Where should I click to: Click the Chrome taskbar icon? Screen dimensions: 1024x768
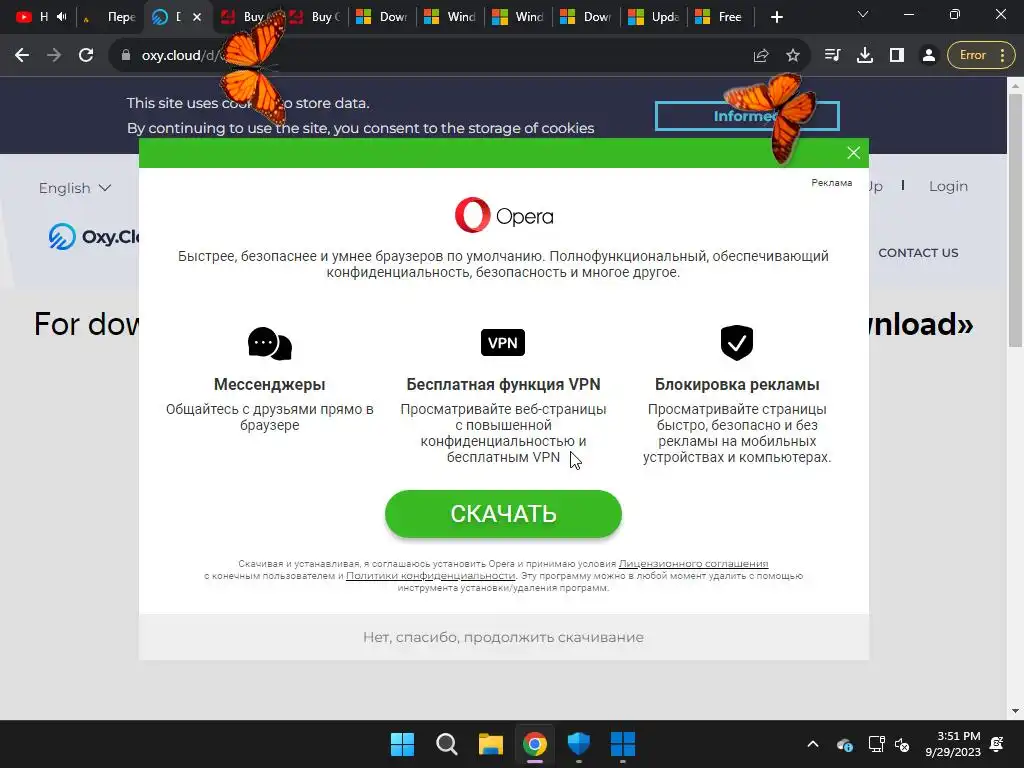click(535, 744)
